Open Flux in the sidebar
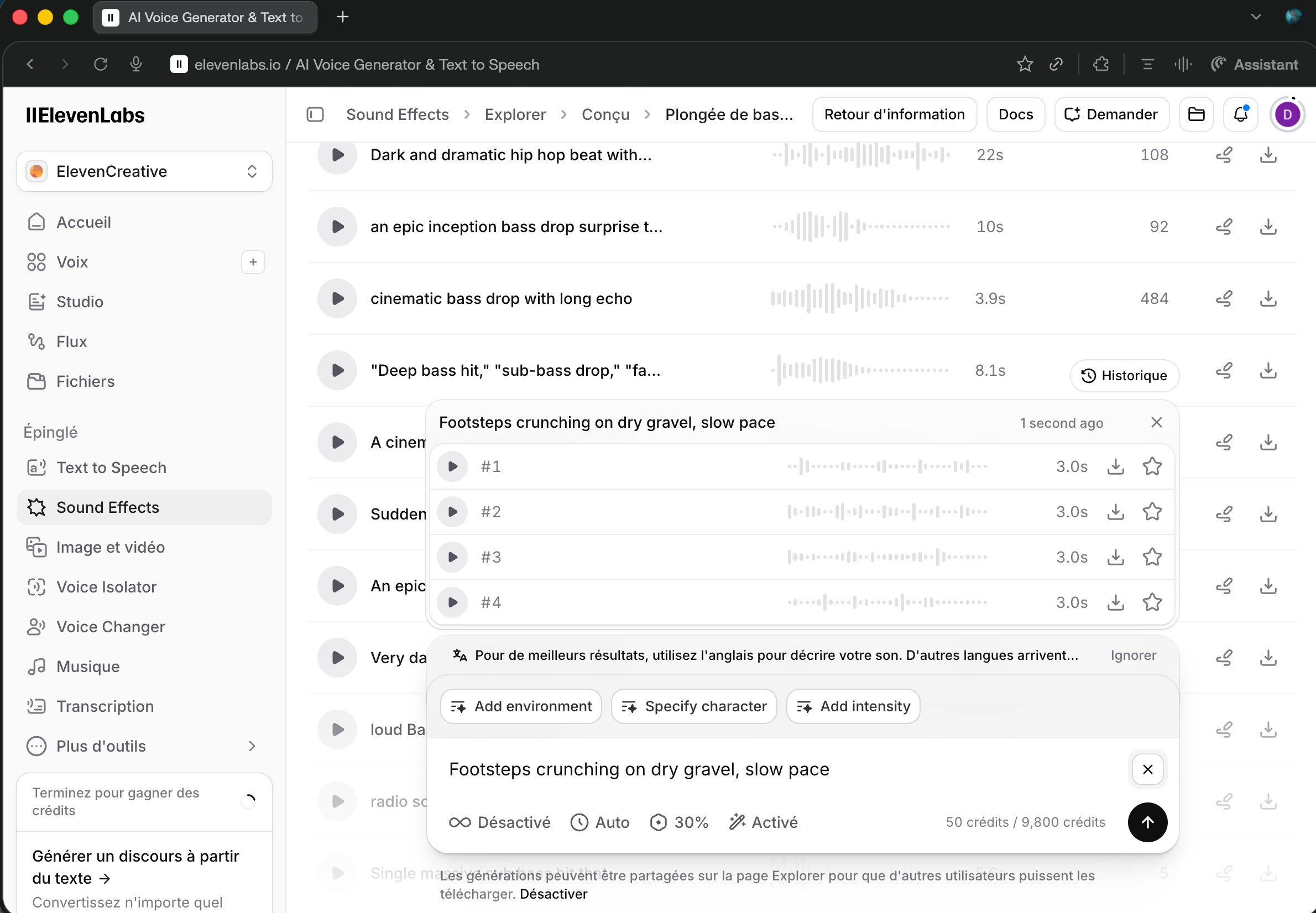 pos(144,342)
